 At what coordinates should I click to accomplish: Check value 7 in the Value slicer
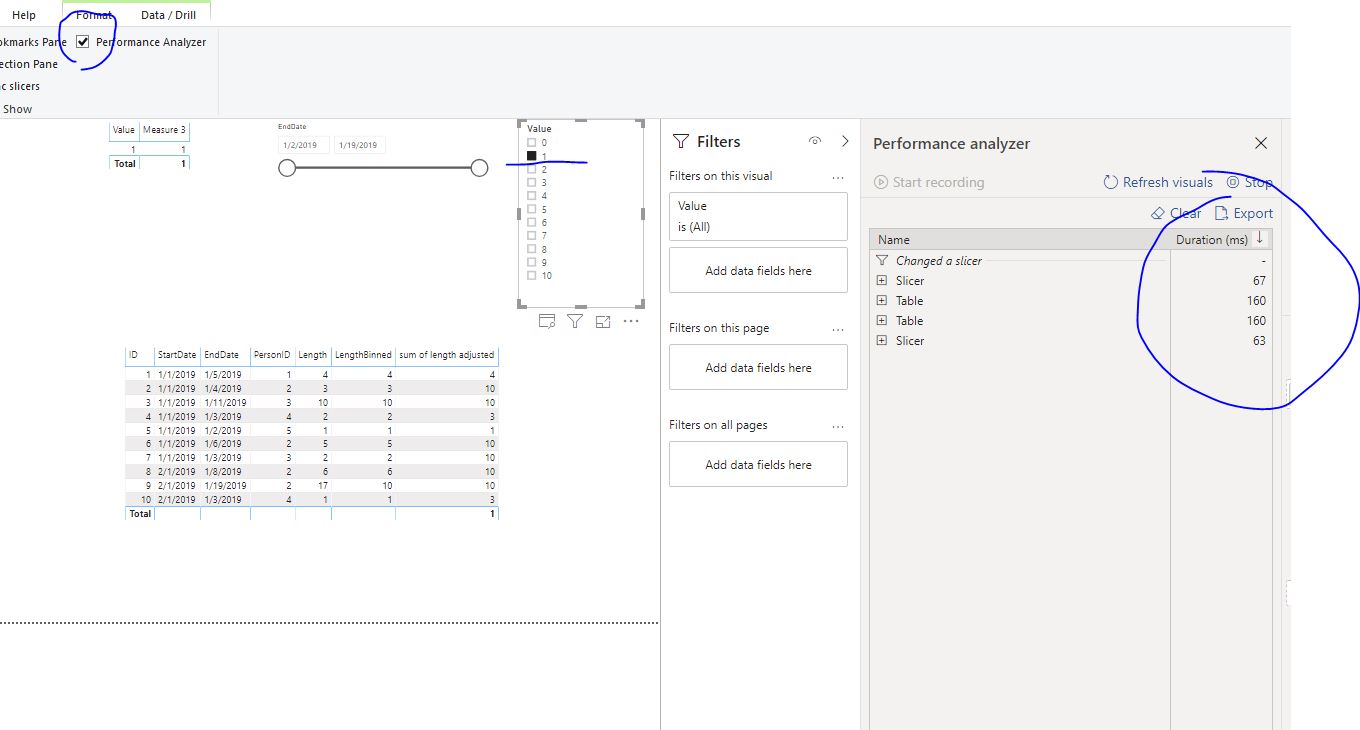point(532,236)
